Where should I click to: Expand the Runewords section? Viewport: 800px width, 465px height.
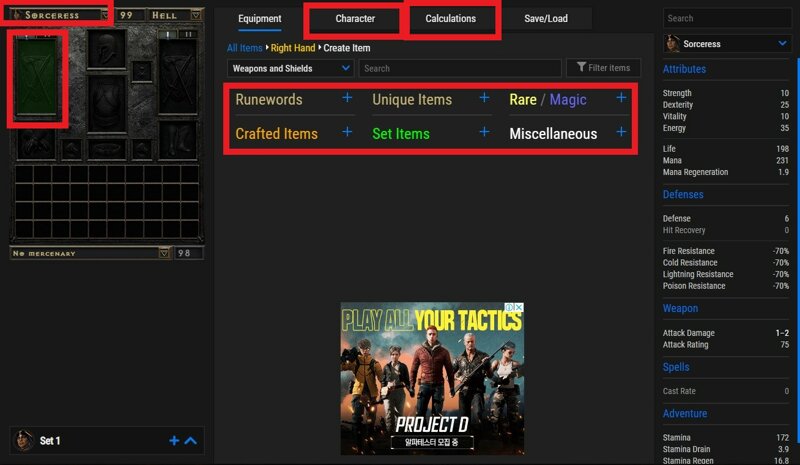[347, 98]
